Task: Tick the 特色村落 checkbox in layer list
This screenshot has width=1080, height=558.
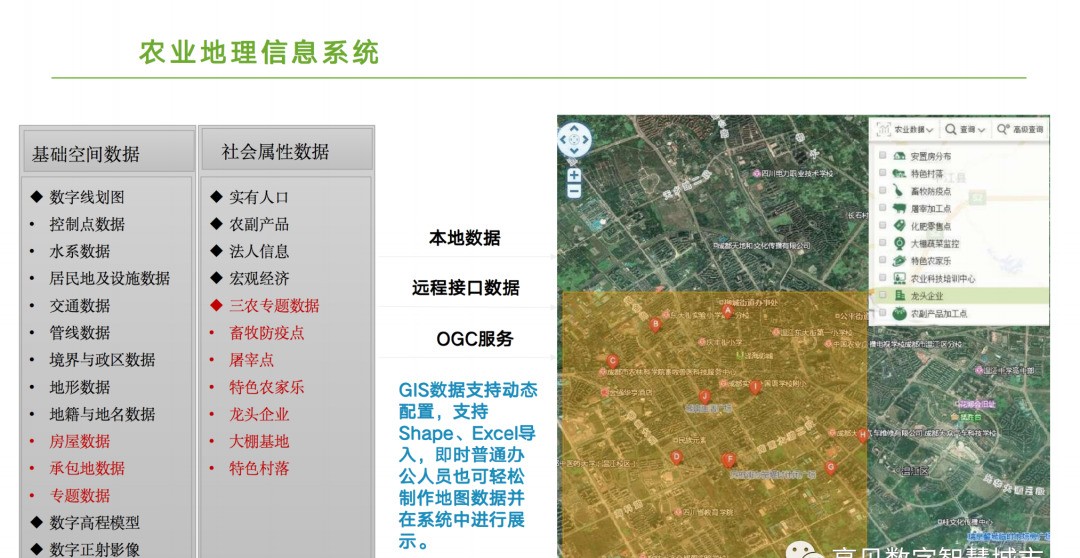Action: (x=882, y=173)
